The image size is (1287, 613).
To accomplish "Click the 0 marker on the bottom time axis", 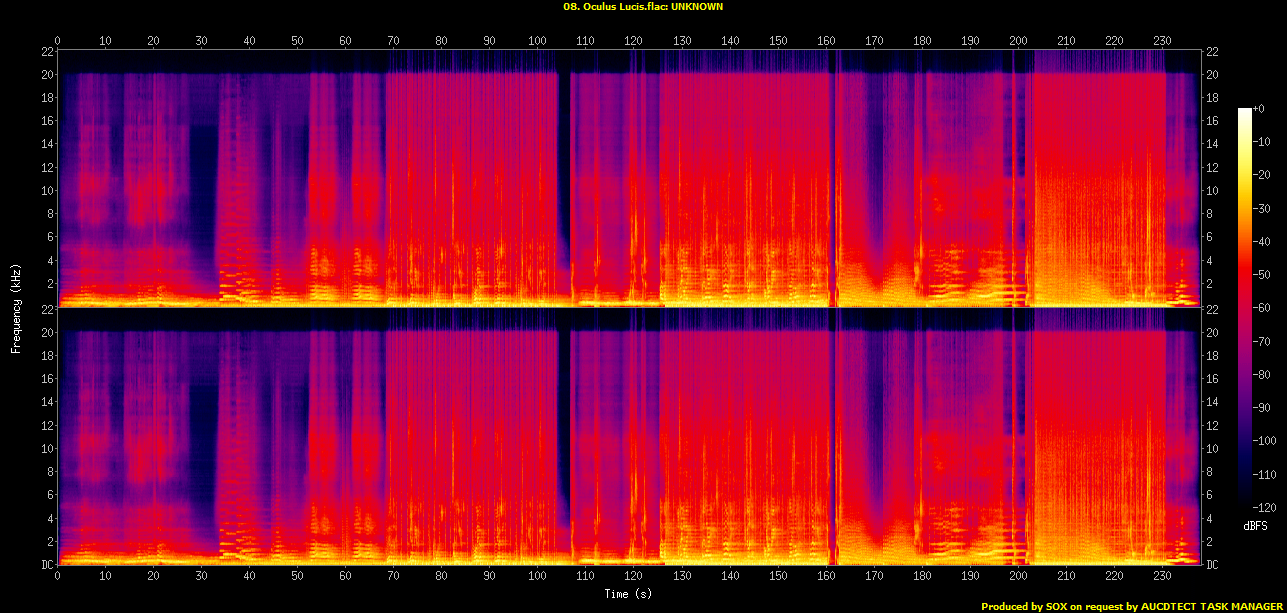I will coord(58,574).
